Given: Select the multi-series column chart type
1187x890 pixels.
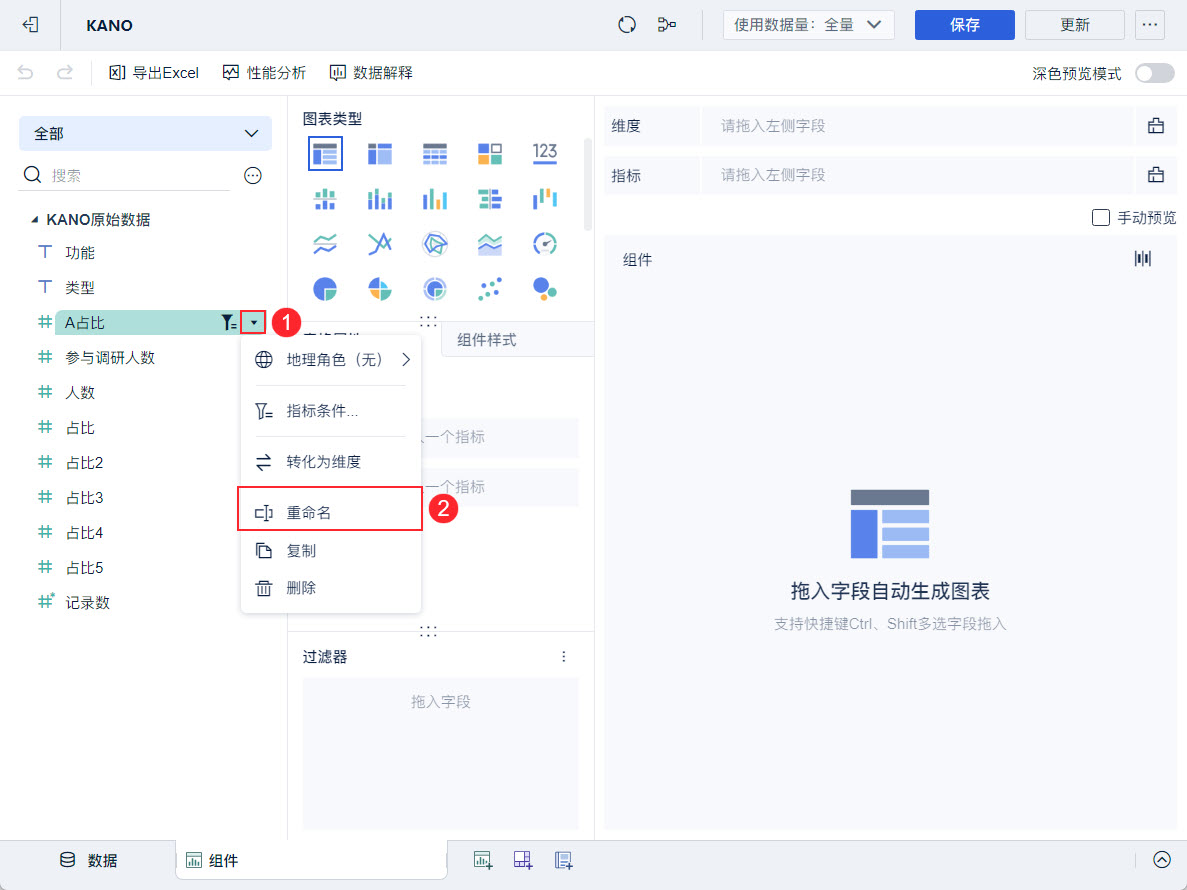Looking at the screenshot, I should pyautogui.click(x=435, y=199).
